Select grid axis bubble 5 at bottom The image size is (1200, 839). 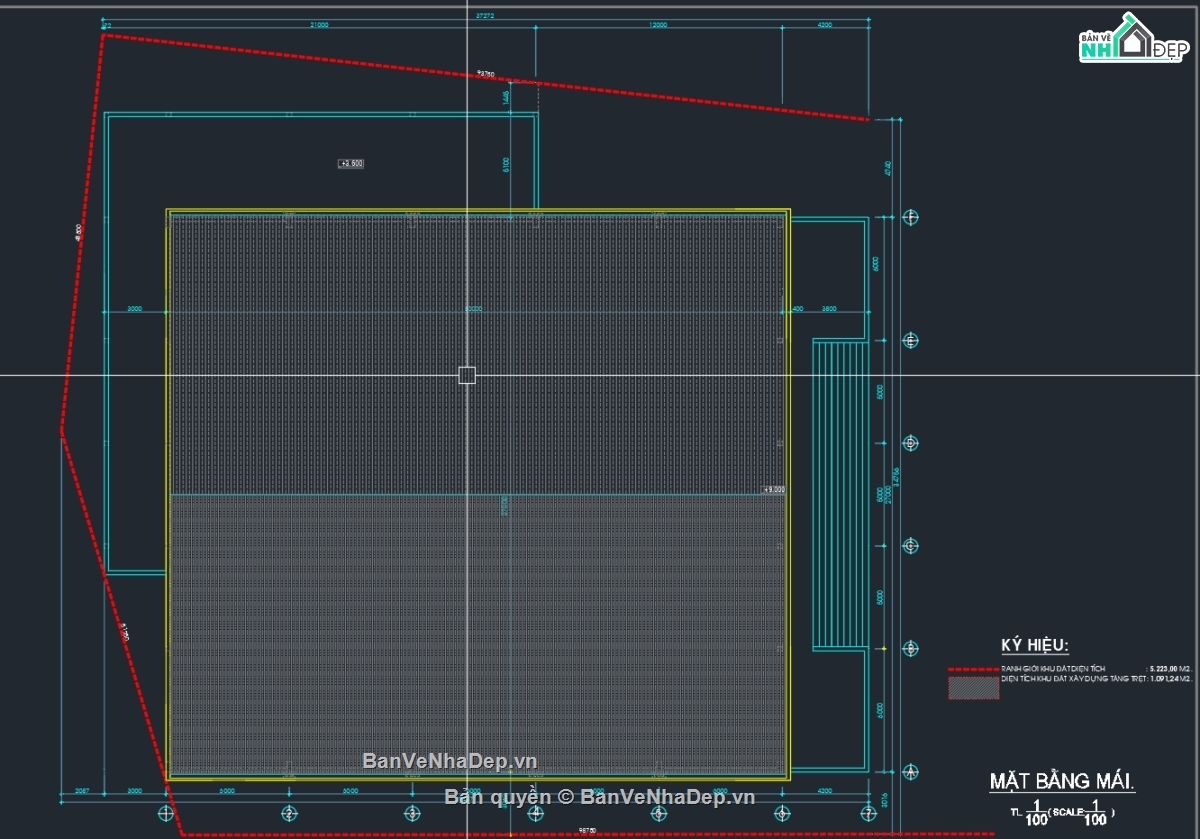[x=659, y=813]
